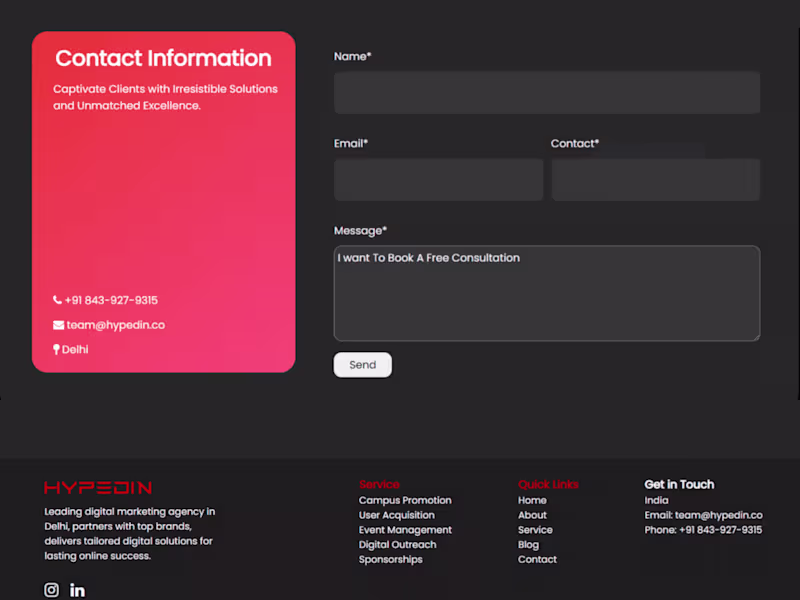
Task: Click the phone icon in contact card
Action: click(58, 300)
